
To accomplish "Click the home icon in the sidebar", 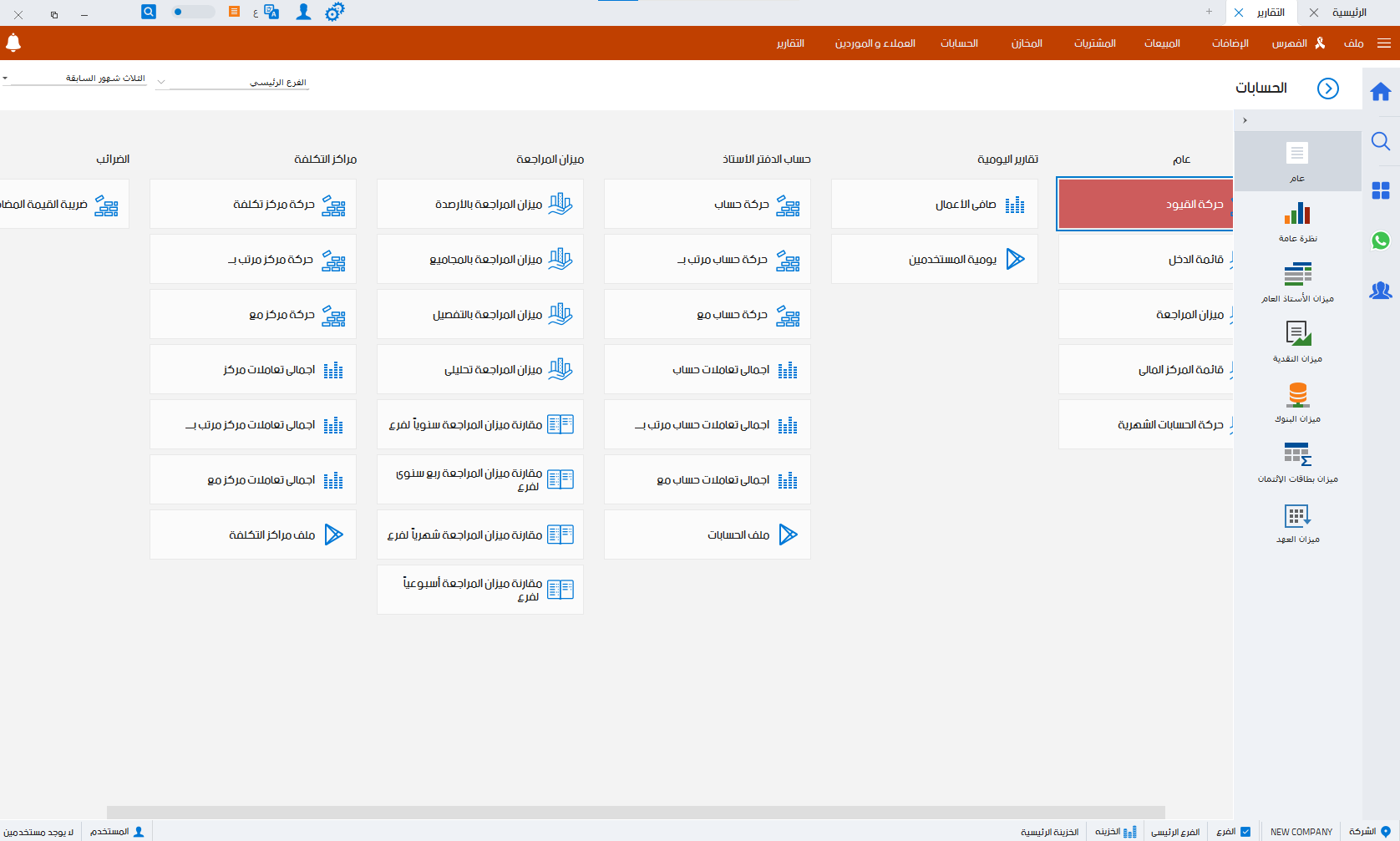I will point(1380,92).
